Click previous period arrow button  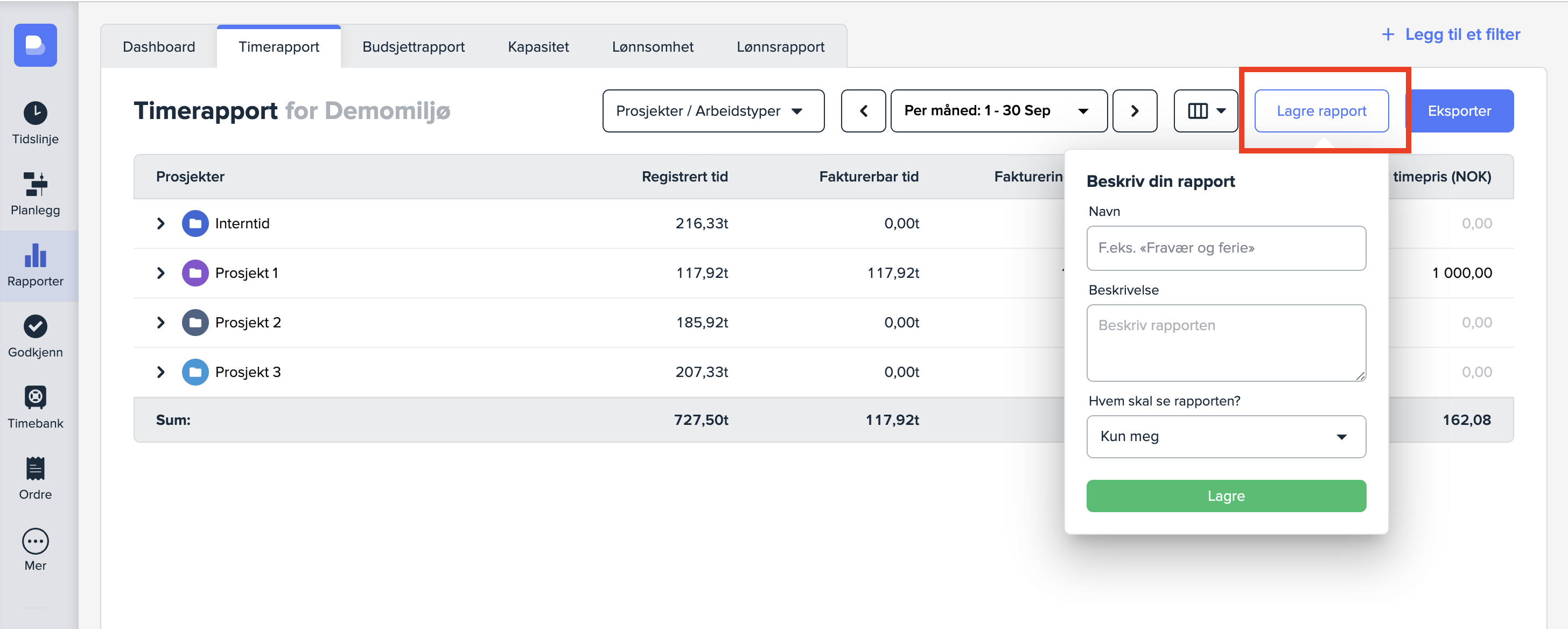coord(863,111)
